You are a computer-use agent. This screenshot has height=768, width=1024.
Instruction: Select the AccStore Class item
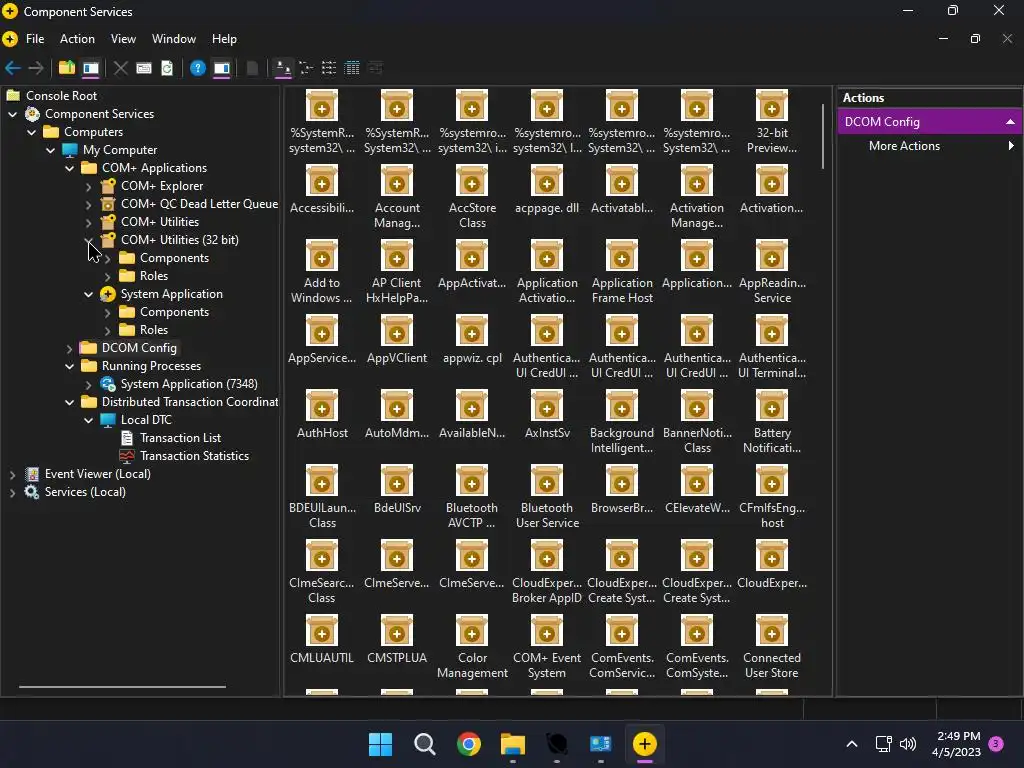pyautogui.click(x=472, y=197)
